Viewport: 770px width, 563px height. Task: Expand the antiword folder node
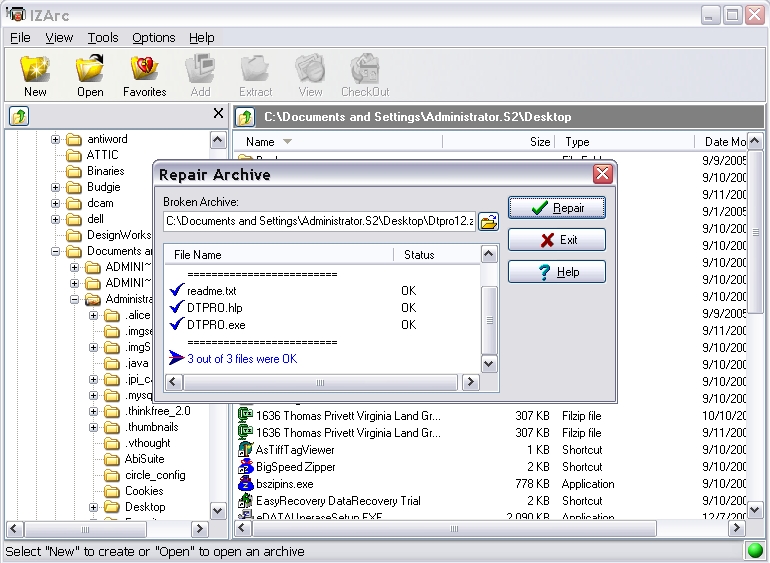point(55,140)
